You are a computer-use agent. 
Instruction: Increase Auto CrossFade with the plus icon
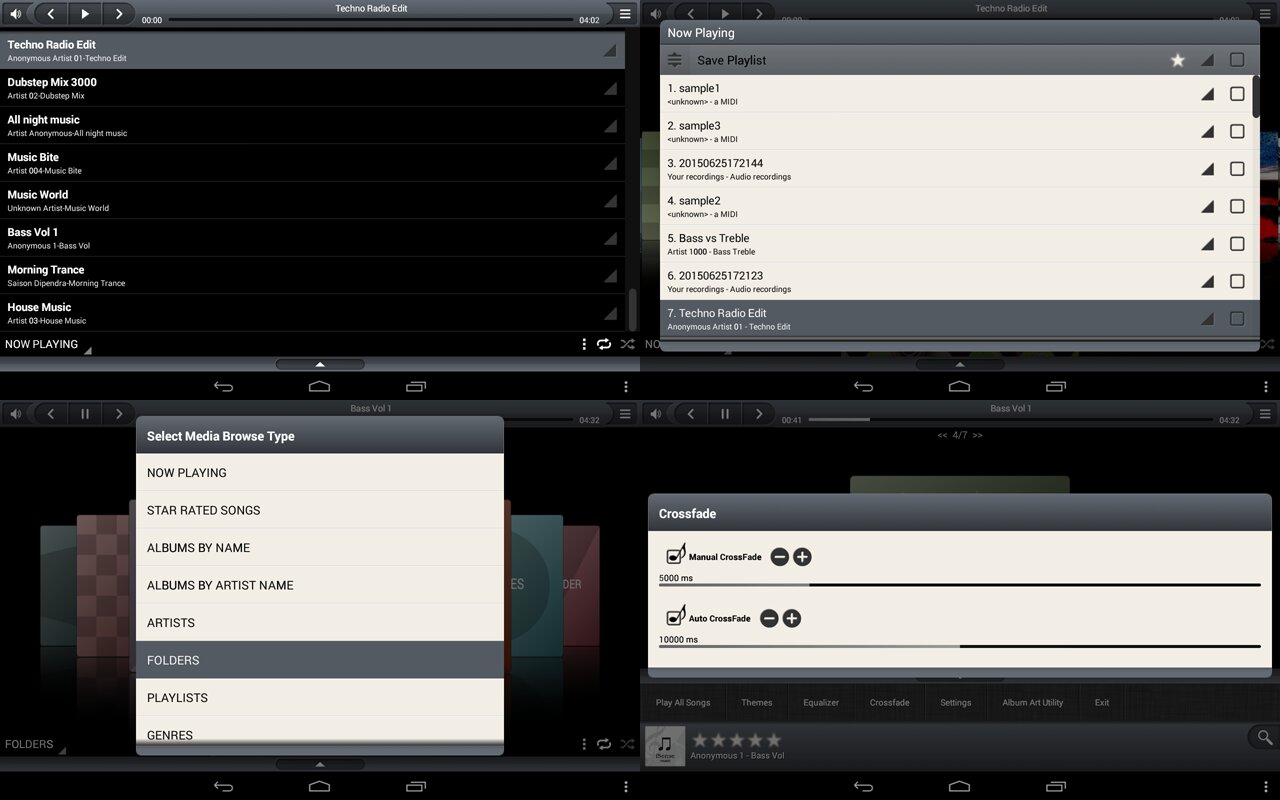point(791,619)
